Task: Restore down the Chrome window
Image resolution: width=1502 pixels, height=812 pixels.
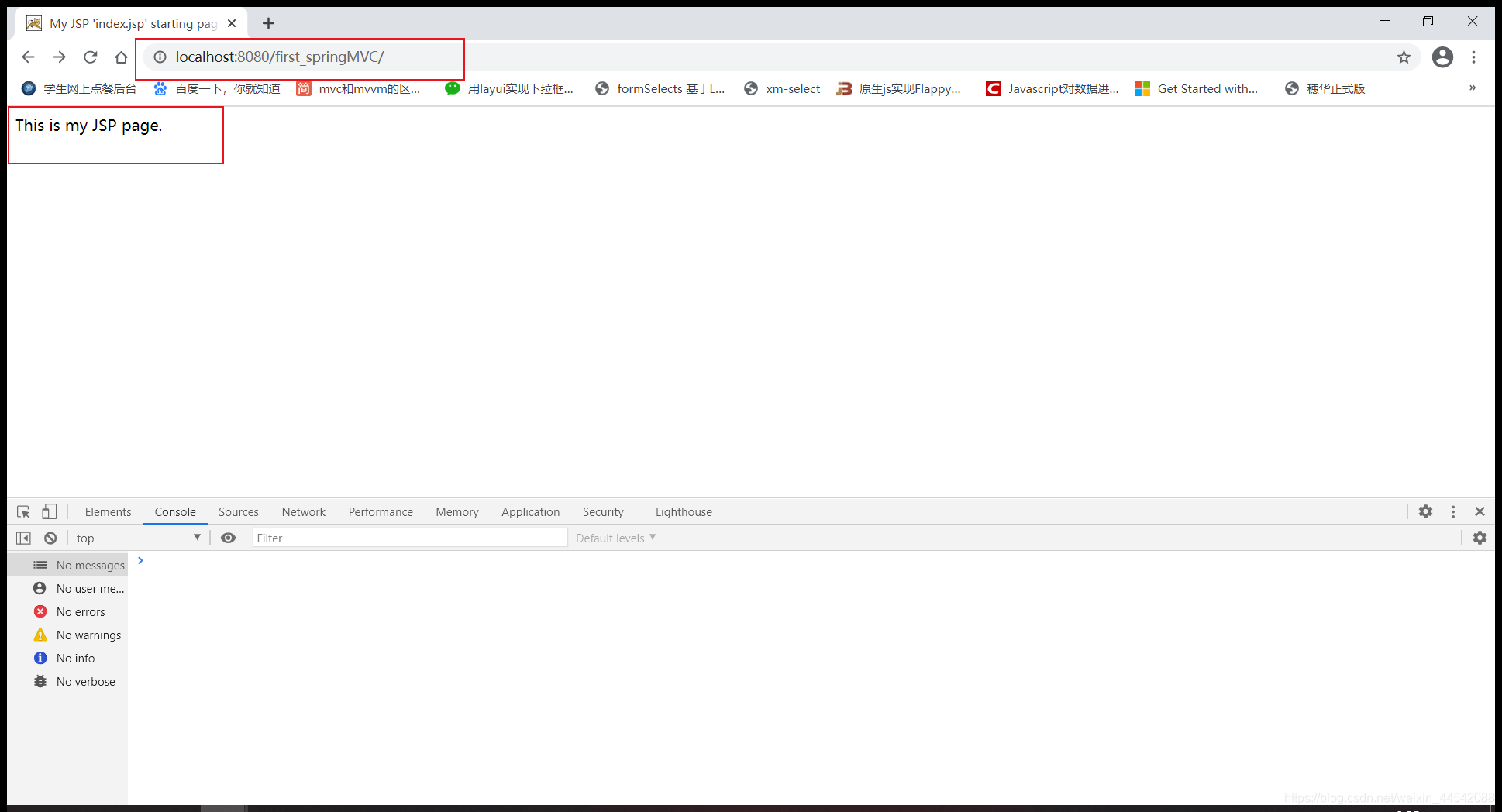Action: tap(1428, 22)
